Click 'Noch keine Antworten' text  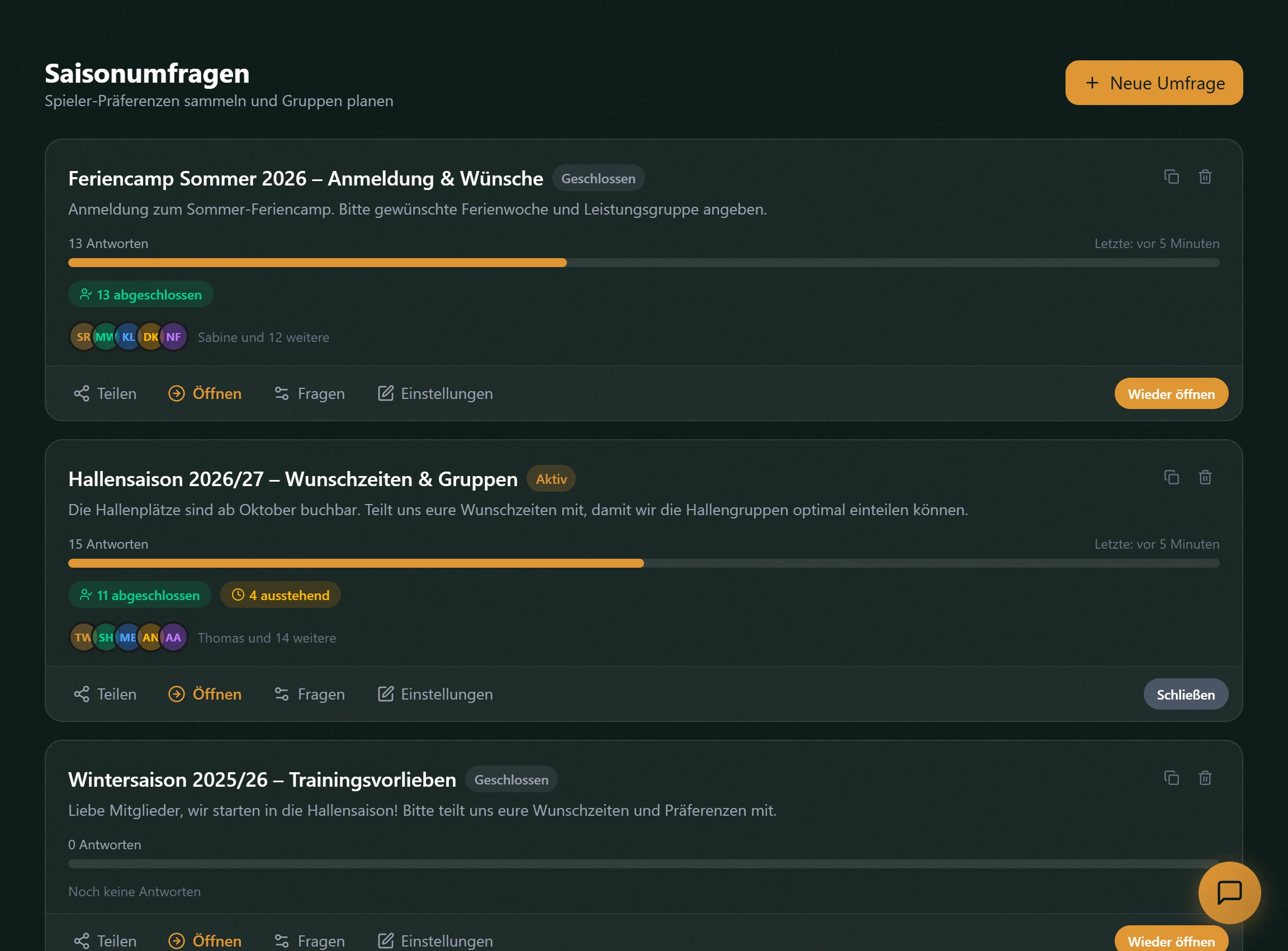[134, 892]
